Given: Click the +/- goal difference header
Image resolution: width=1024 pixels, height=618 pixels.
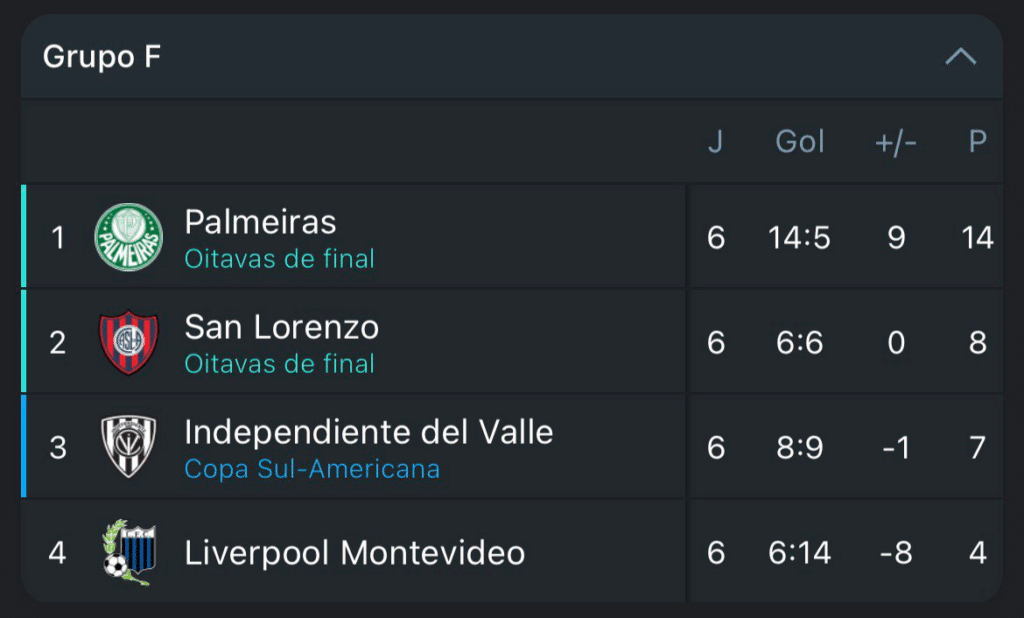Looking at the screenshot, I should 895,142.
